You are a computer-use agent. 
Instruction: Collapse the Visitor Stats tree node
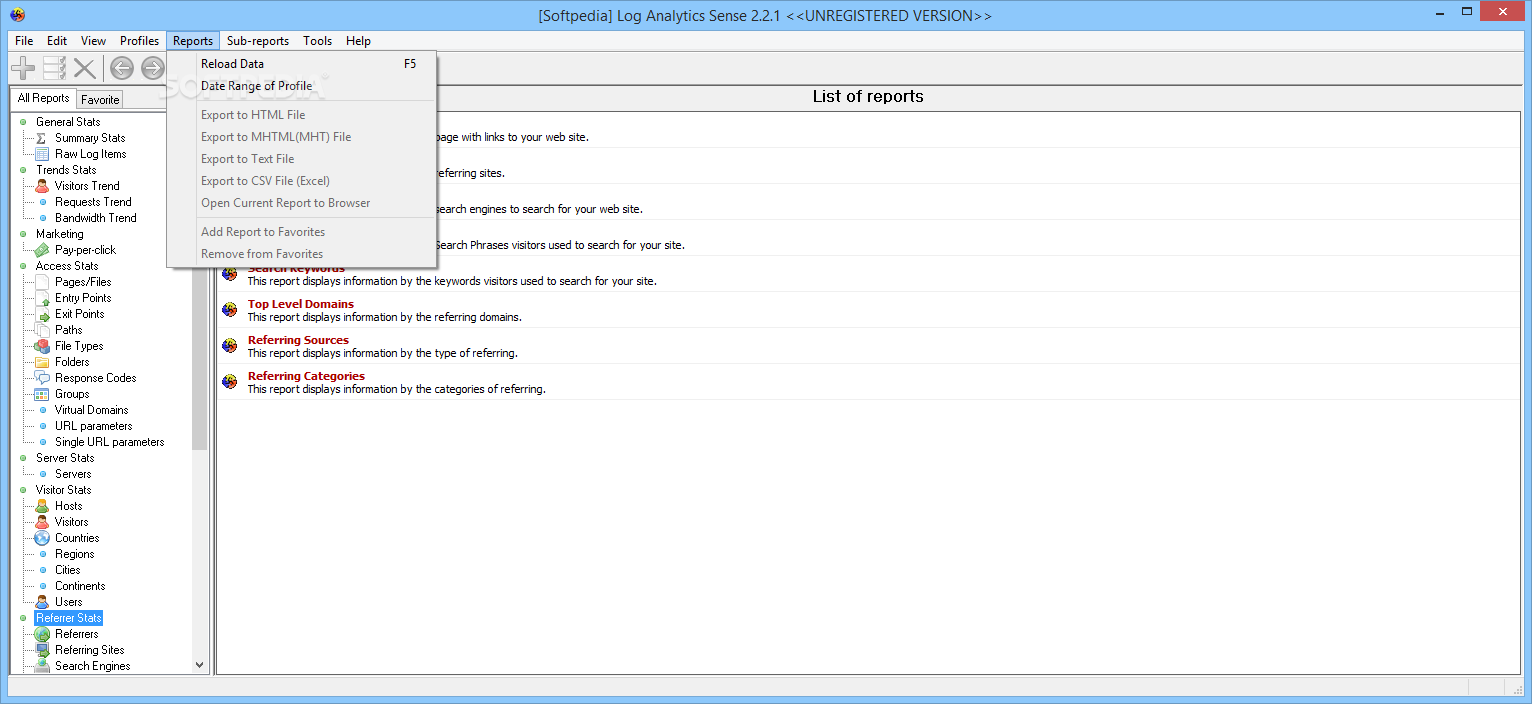[x=23, y=490]
